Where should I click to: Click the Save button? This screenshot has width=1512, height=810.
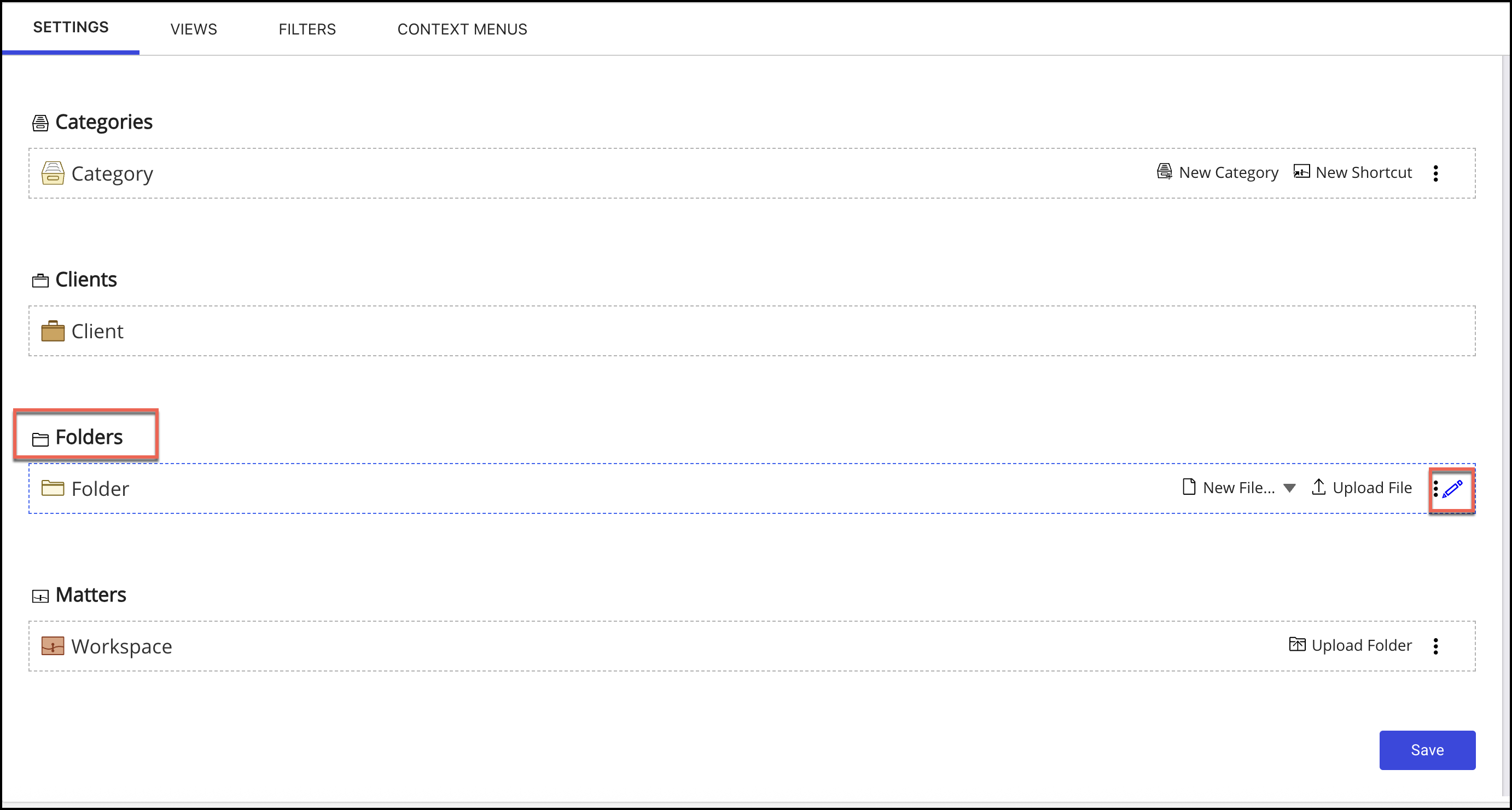(1427, 749)
